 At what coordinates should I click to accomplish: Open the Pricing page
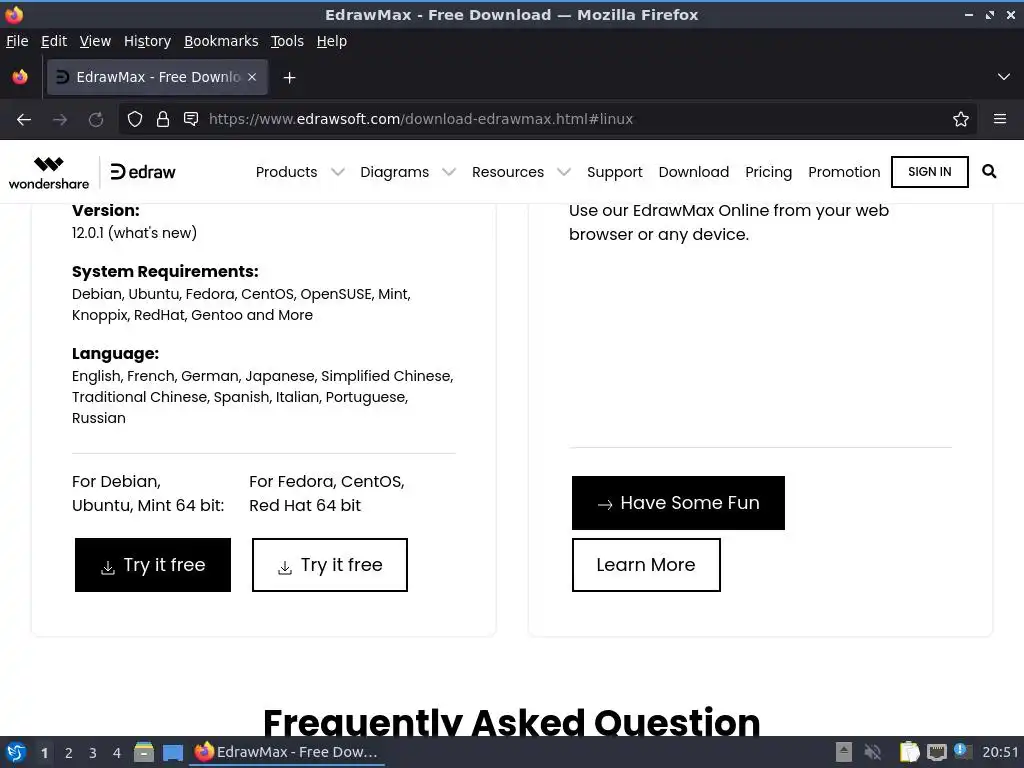[768, 172]
